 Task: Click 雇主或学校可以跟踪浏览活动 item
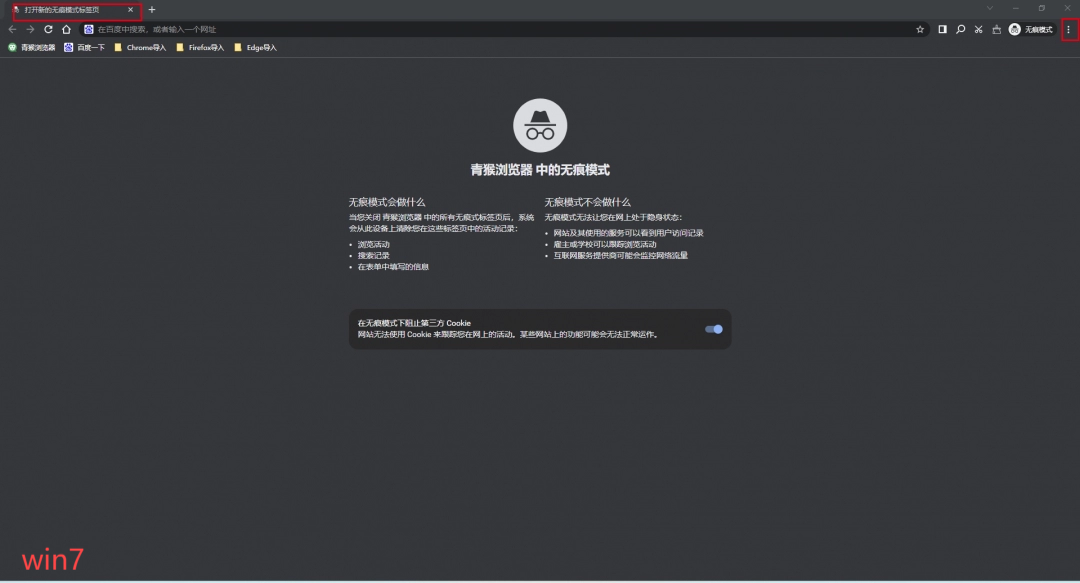point(605,245)
